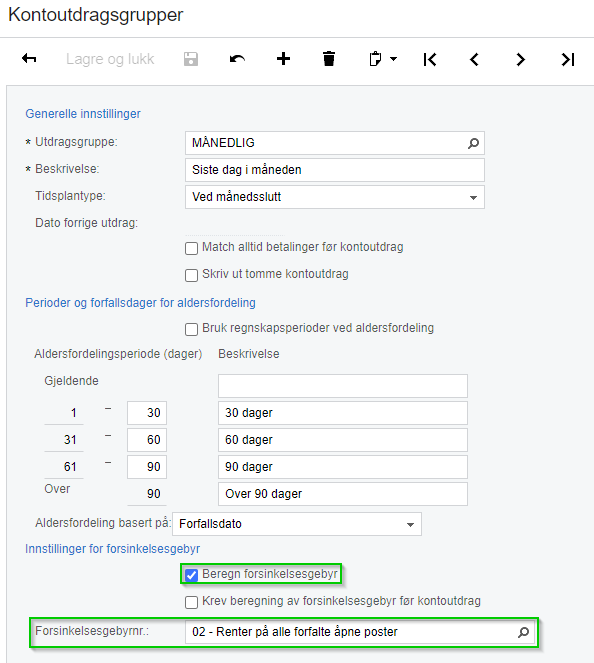Click the Lagre og lukk button
The width and height of the screenshot is (594, 663).
(110, 59)
